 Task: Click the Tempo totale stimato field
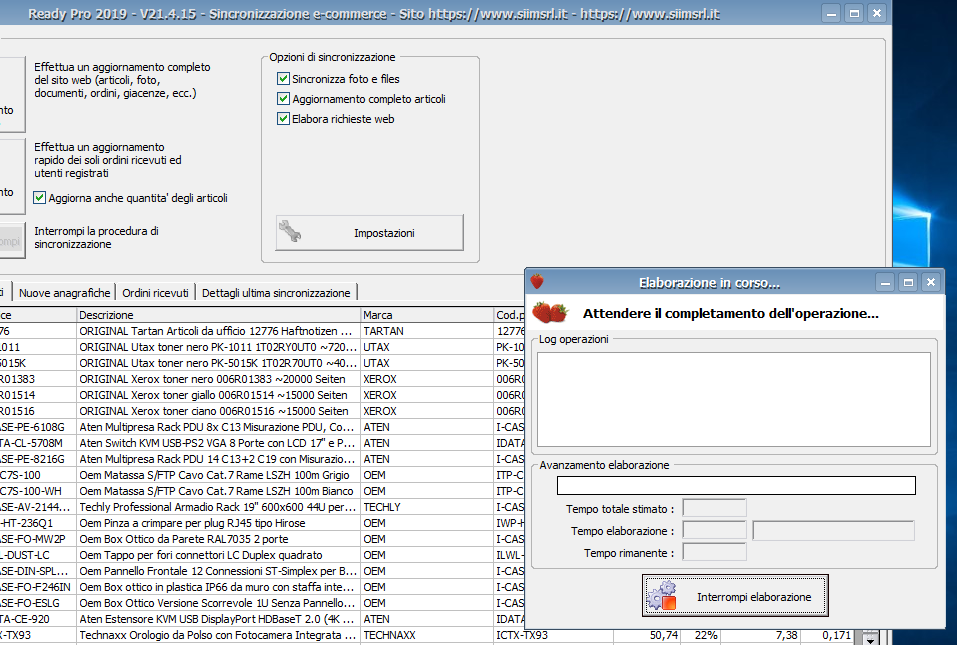tap(714, 508)
